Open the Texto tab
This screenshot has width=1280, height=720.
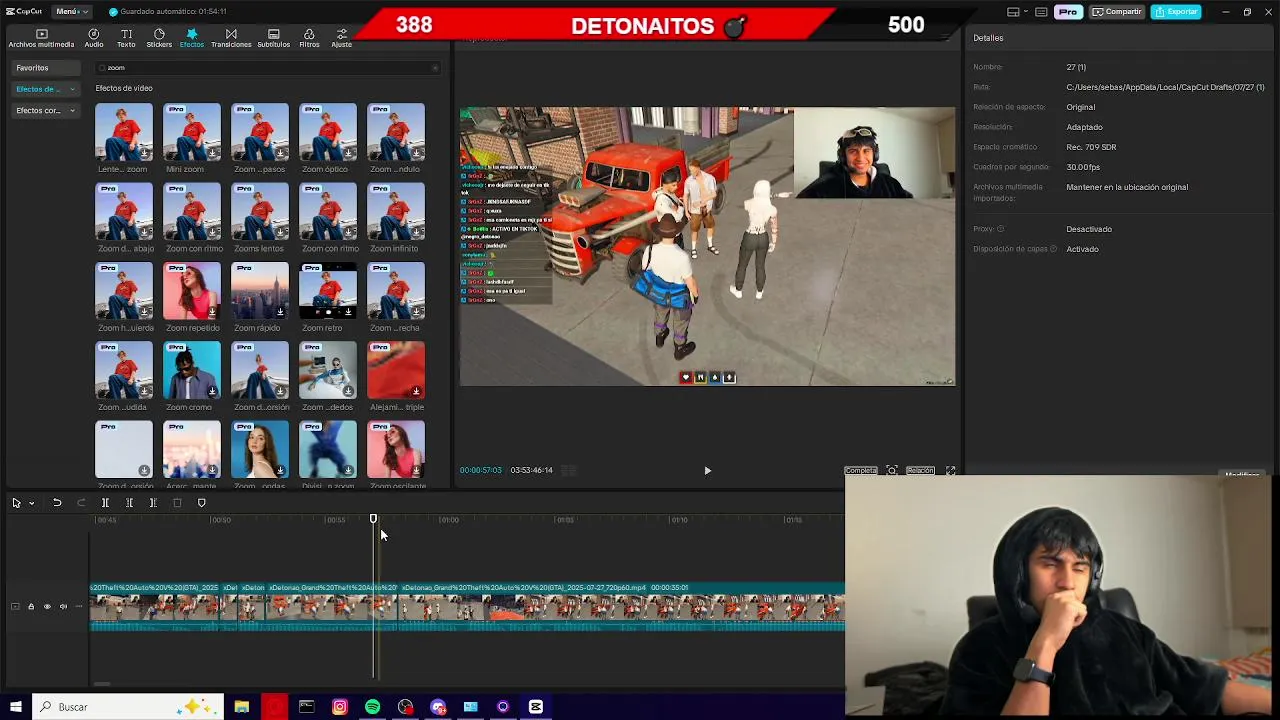(126, 39)
